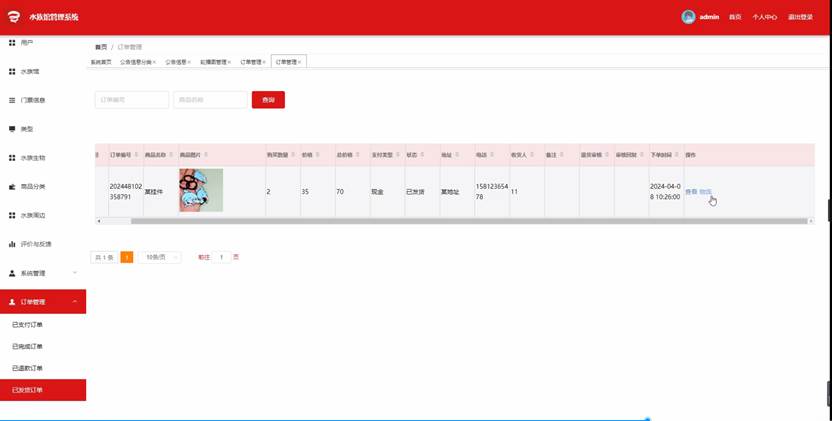Click the grid icon beside 水族生物

pos(12,158)
